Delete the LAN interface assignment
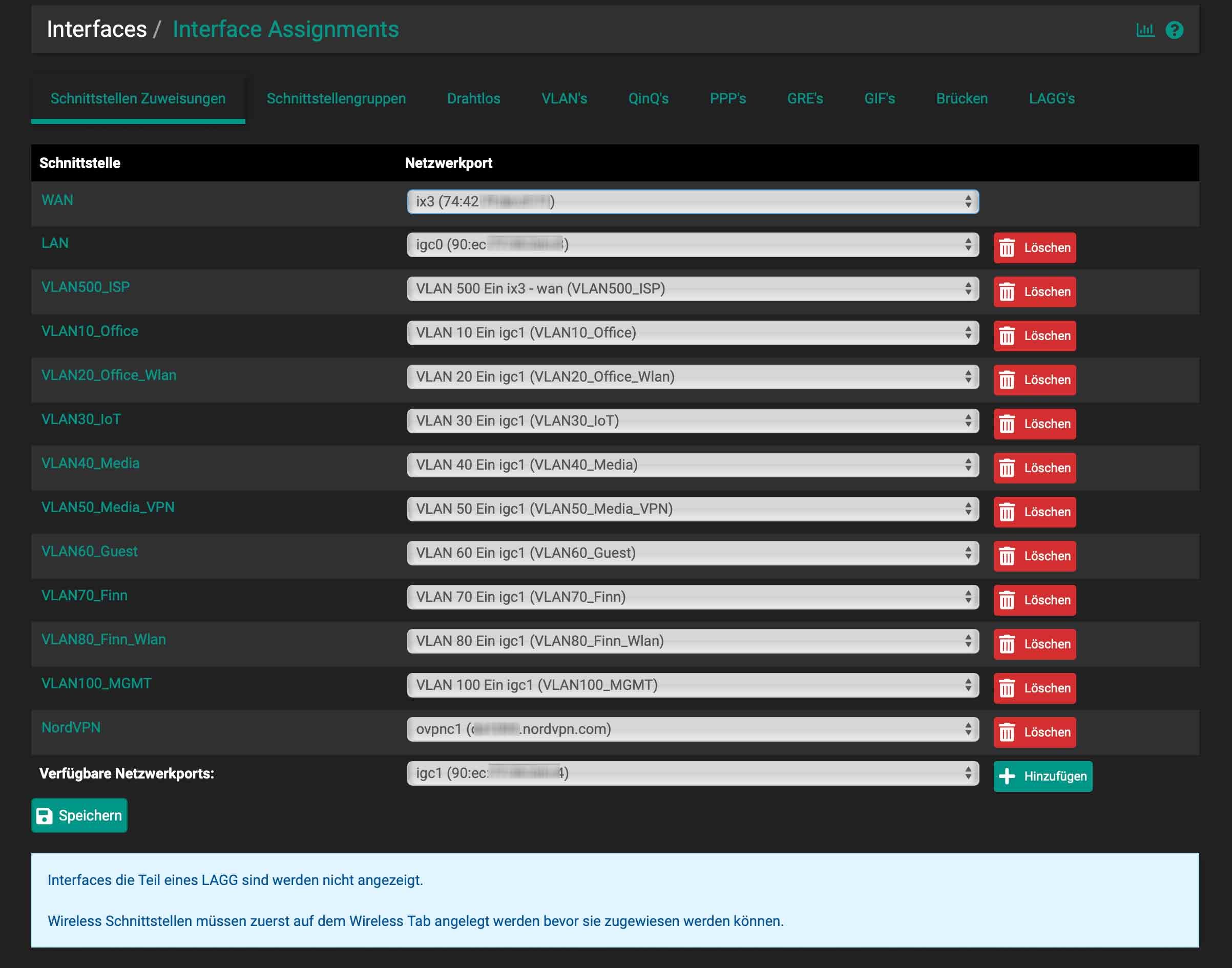 (1034, 248)
